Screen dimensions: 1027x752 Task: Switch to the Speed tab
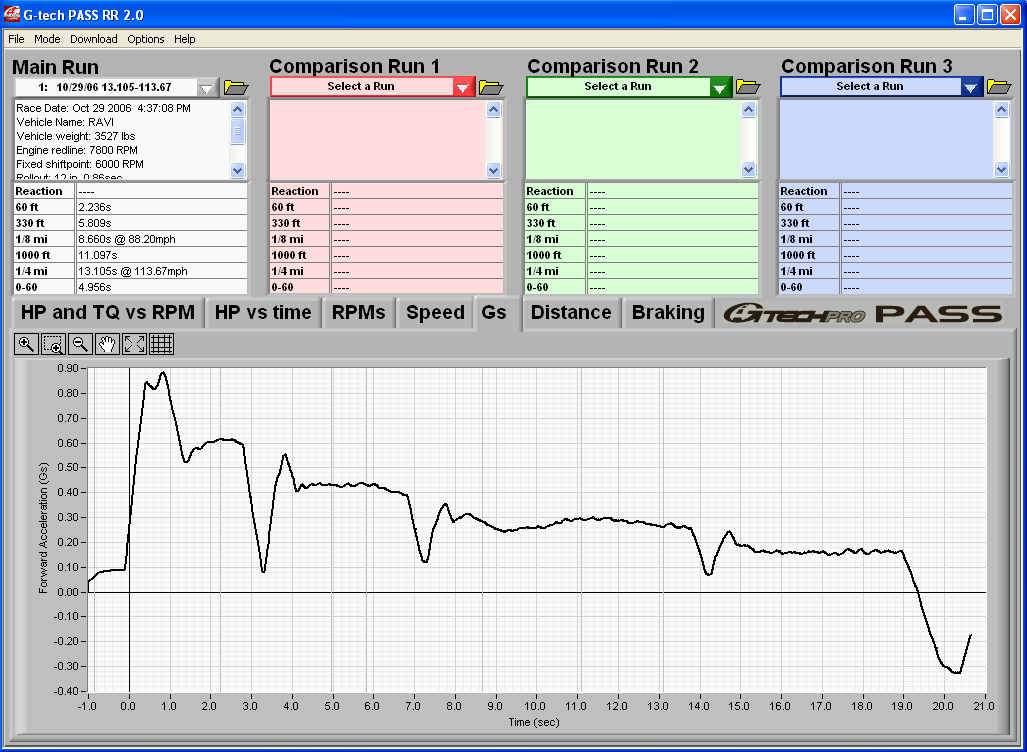435,313
